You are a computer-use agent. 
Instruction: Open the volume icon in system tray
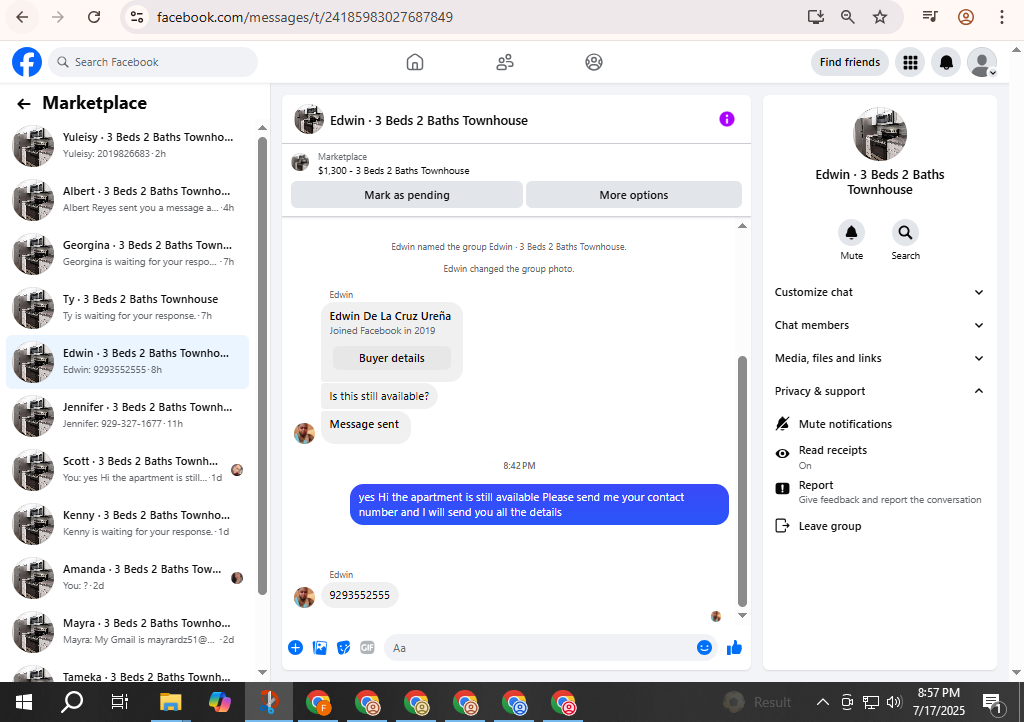(x=894, y=702)
